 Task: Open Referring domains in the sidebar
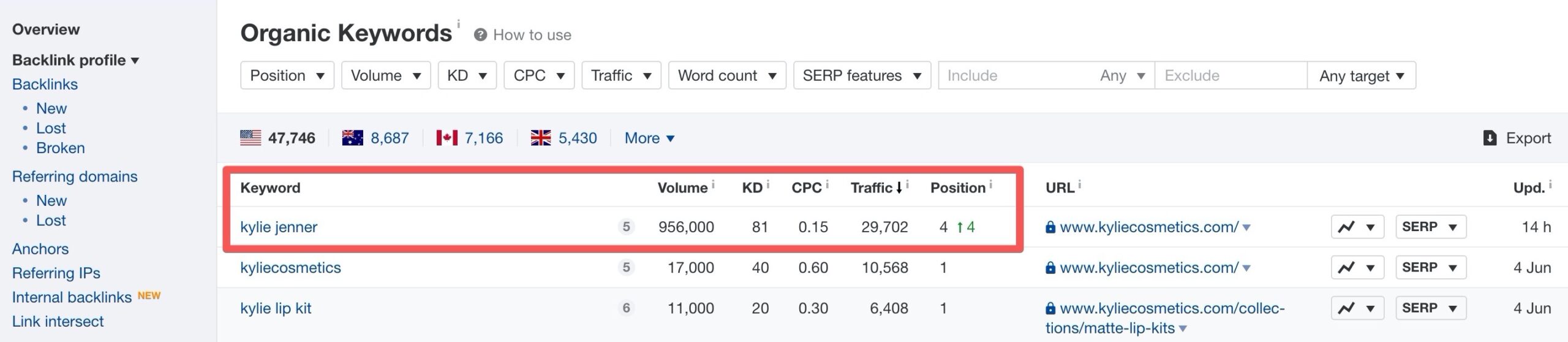(75, 177)
